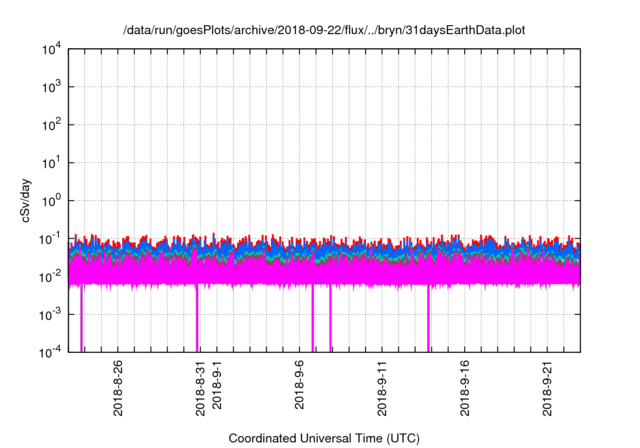
Task: Click the magenta dropout spike near 2018-8-31
Action: pos(197,320)
